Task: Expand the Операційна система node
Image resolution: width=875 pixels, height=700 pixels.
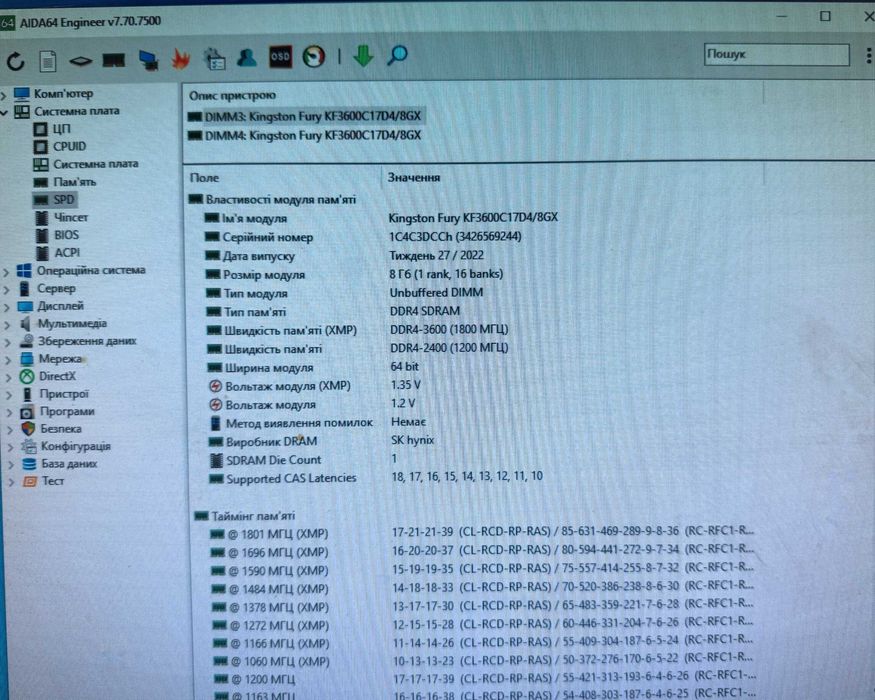Action: [x=6, y=272]
